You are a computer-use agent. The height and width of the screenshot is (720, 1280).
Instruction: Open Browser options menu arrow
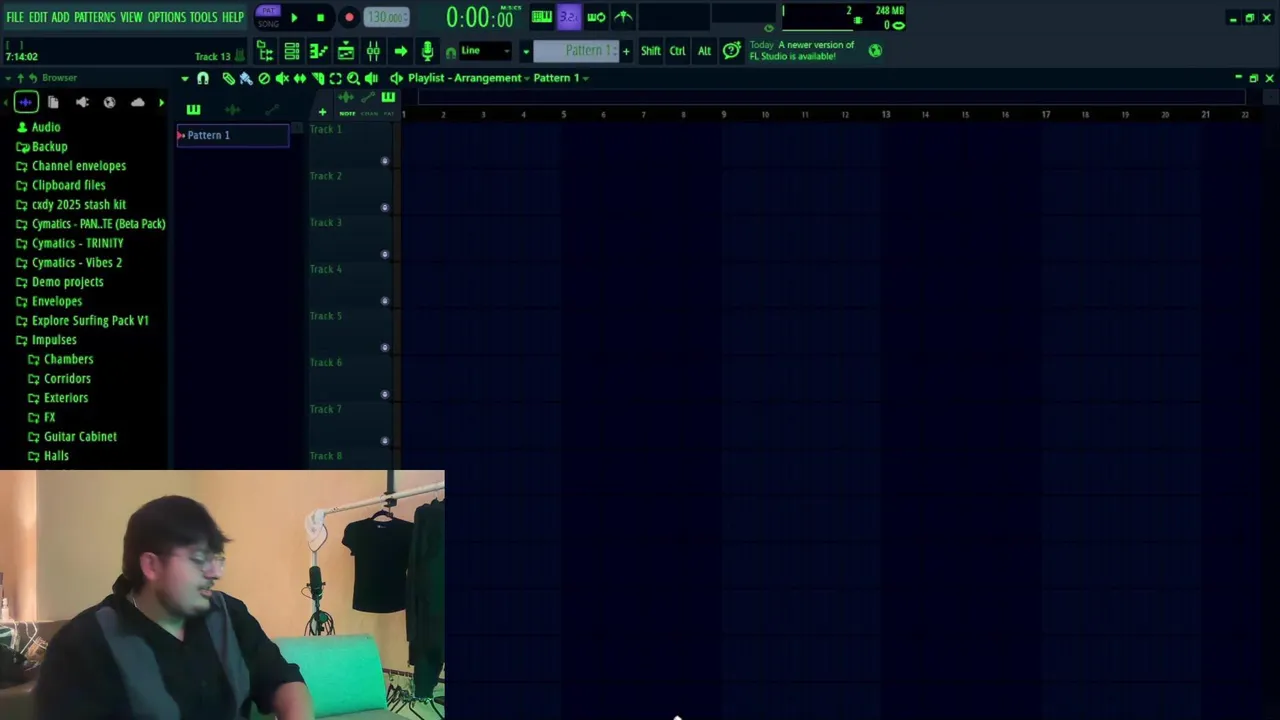pos(8,78)
